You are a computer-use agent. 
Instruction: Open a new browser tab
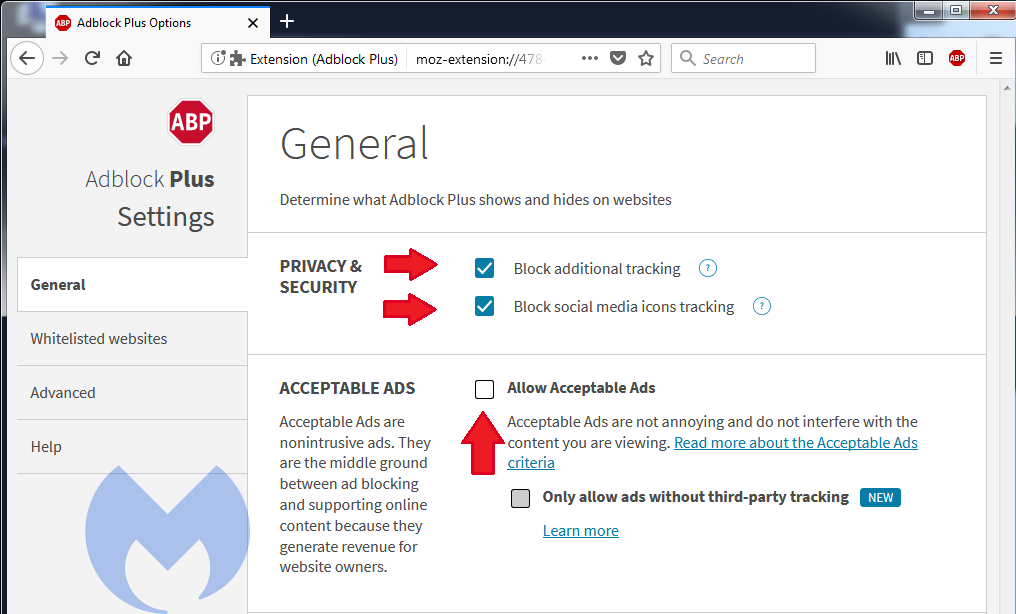287,21
